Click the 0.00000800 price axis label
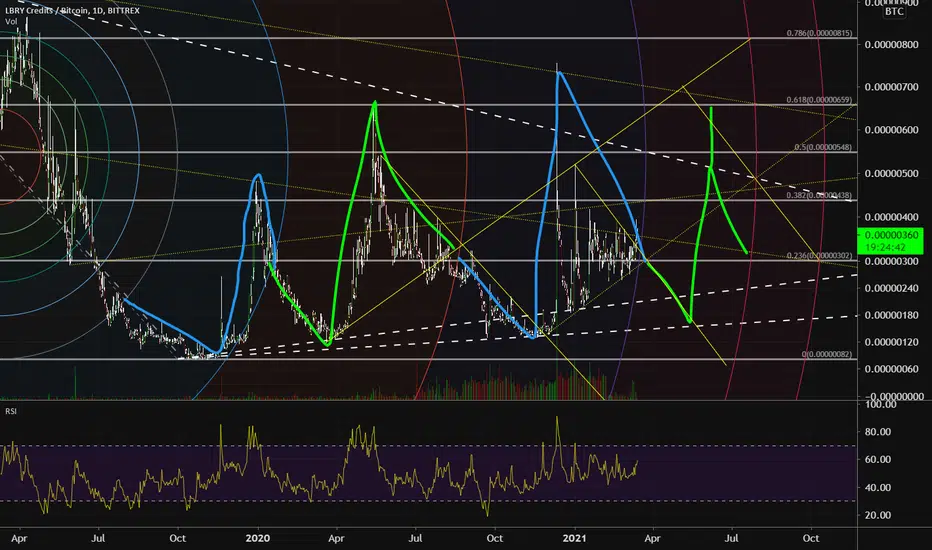 [x=891, y=45]
